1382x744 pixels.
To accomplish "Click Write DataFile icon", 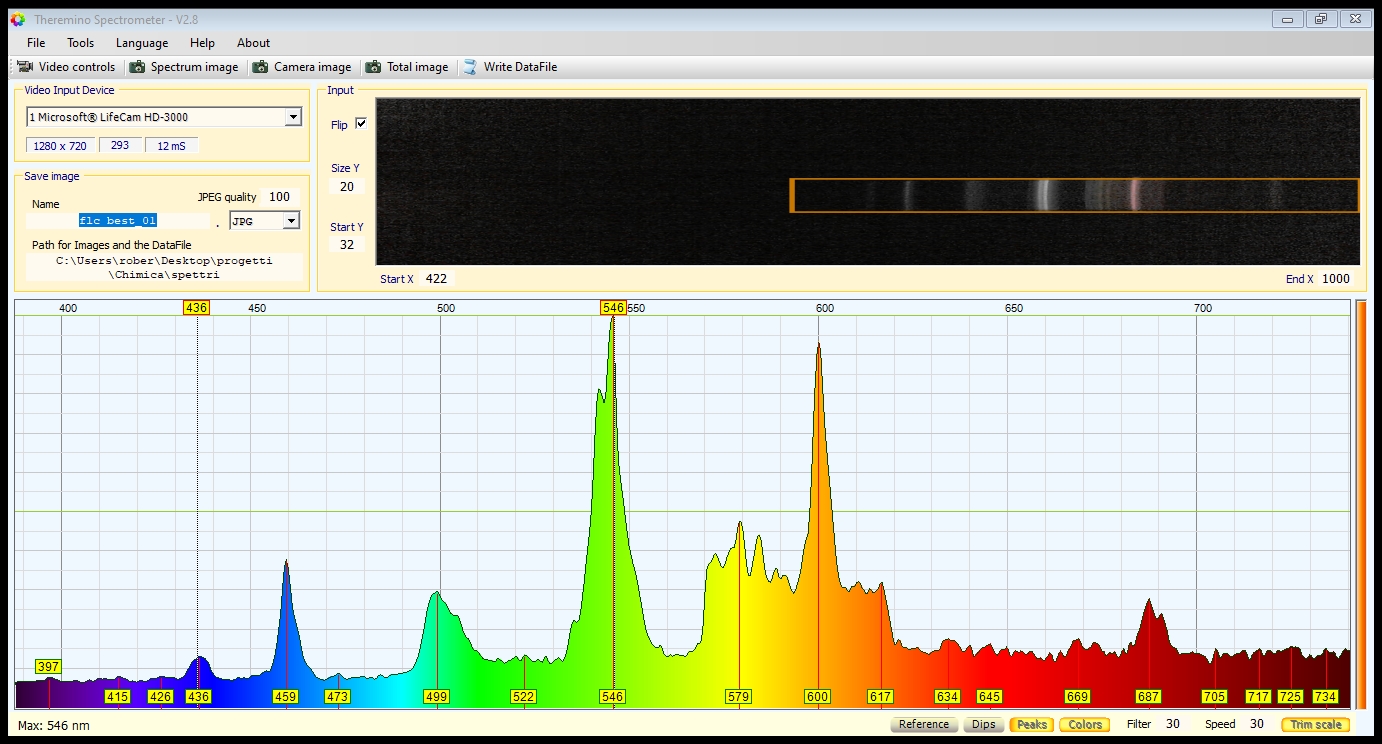I will coord(469,67).
